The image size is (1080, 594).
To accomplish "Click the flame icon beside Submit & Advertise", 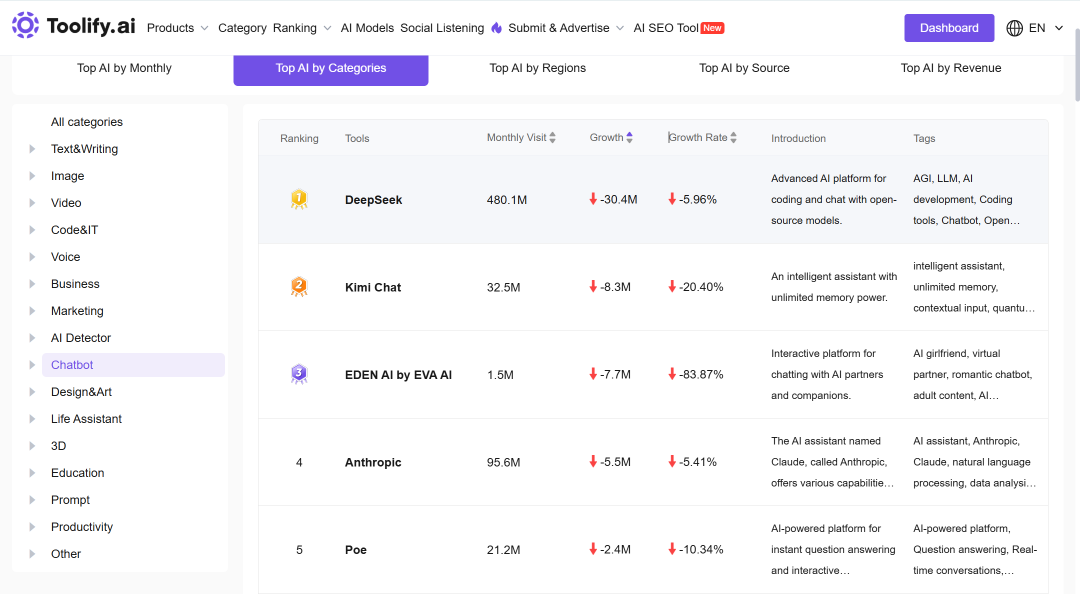I will (497, 28).
